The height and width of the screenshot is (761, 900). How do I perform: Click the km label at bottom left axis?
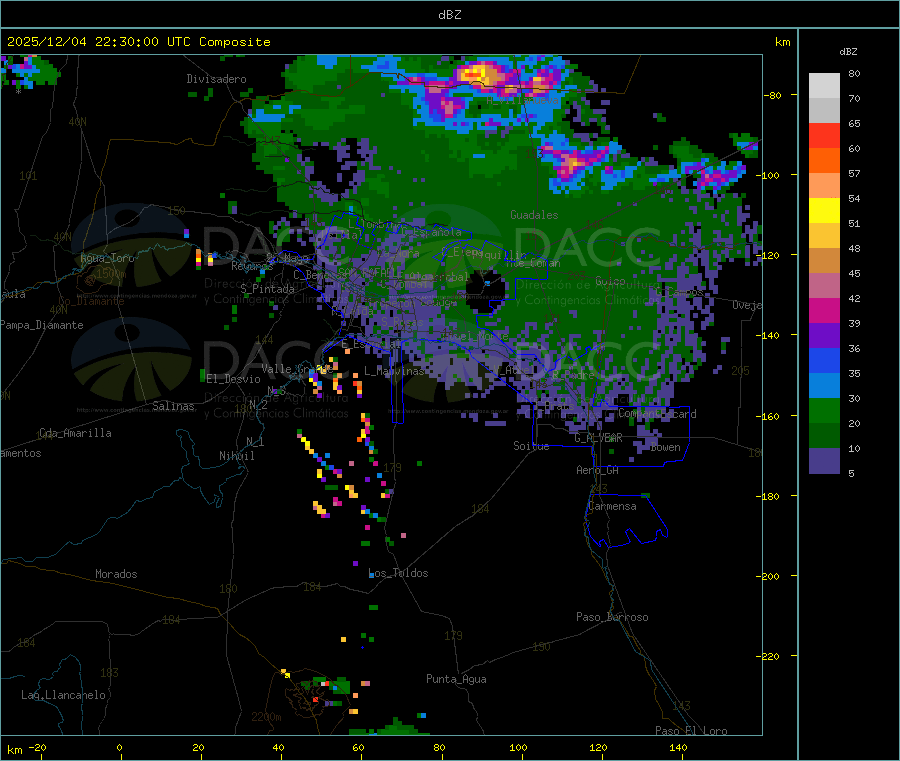click(14, 750)
